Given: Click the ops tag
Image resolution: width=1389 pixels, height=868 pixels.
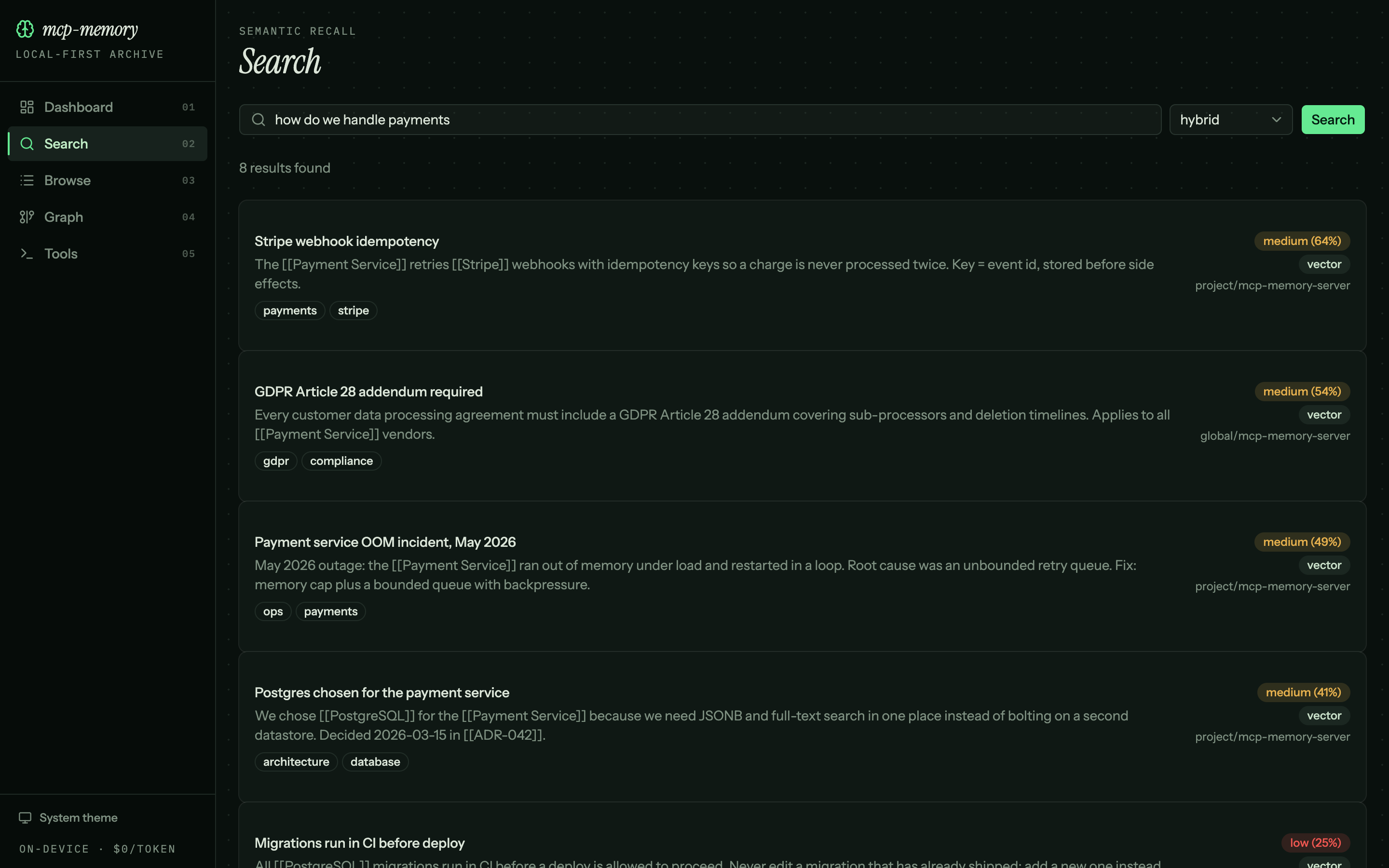Looking at the screenshot, I should tap(273, 611).
